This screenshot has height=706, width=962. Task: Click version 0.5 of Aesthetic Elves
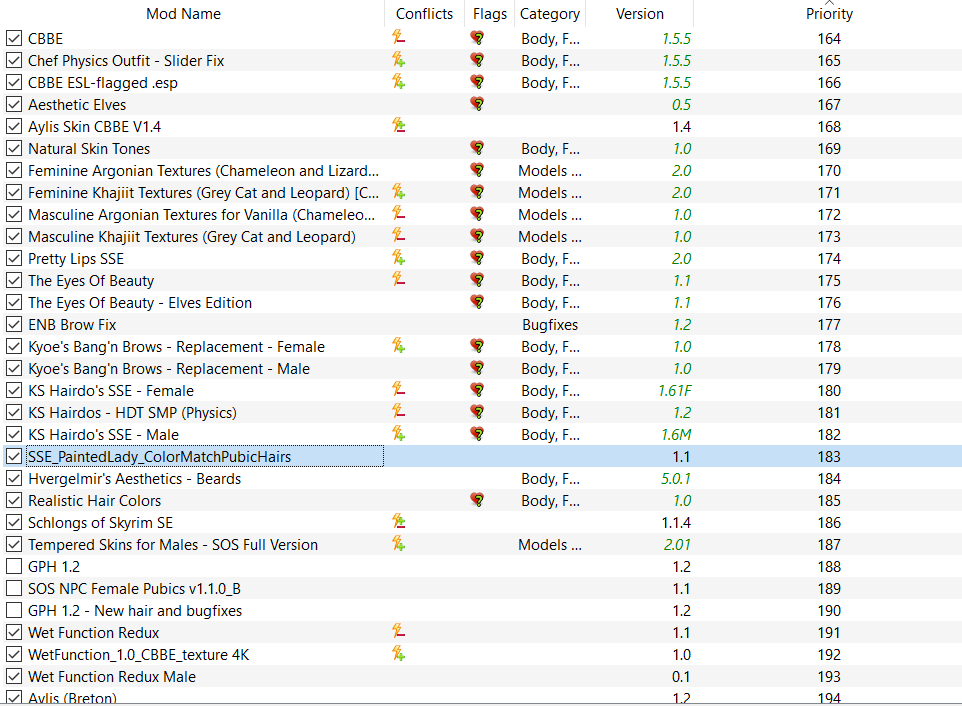(681, 104)
